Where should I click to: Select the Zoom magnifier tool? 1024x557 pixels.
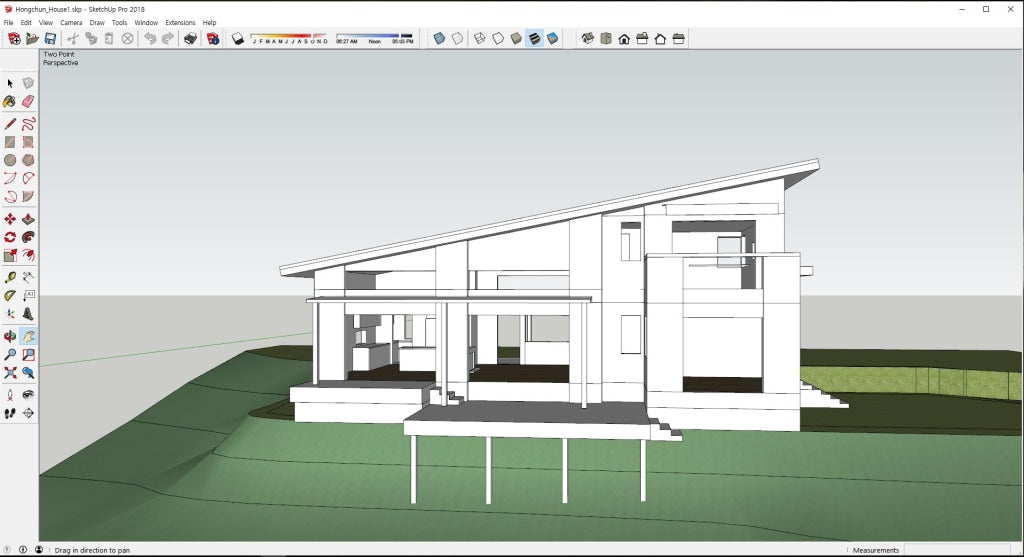(10, 355)
